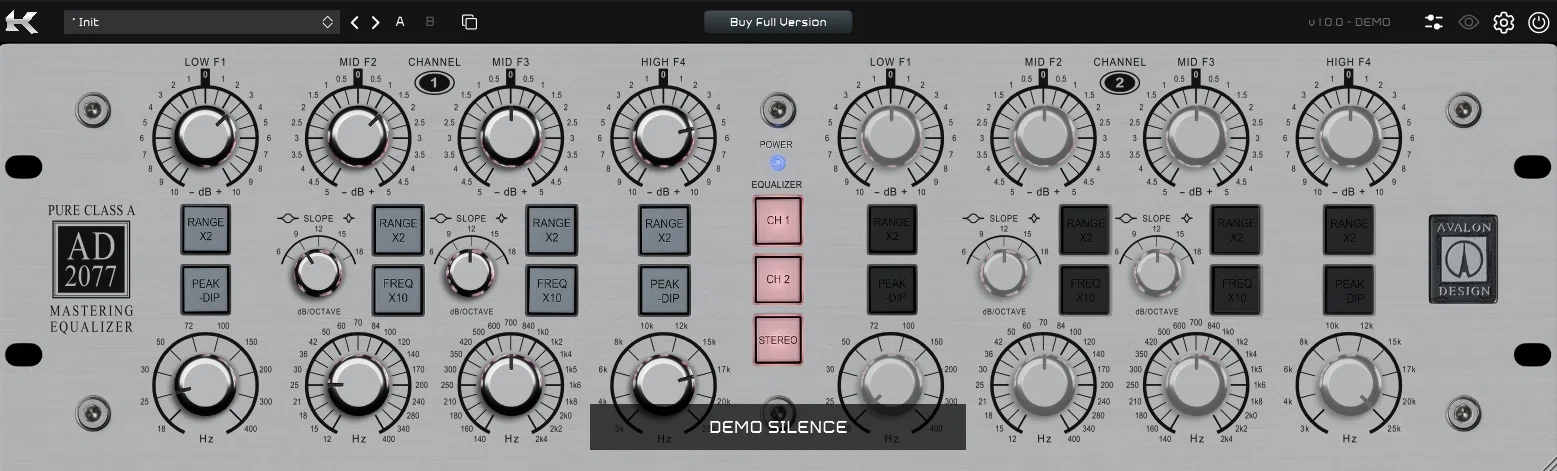This screenshot has width=1557, height=471.
Task: Toggle channel 1 MID F3 RANGE X2 button
Action: click(x=552, y=230)
